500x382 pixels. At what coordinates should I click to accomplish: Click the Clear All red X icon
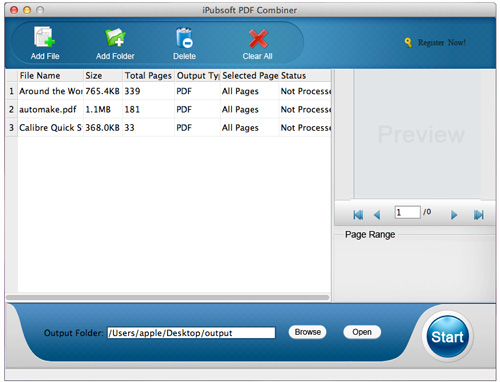(x=258, y=39)
